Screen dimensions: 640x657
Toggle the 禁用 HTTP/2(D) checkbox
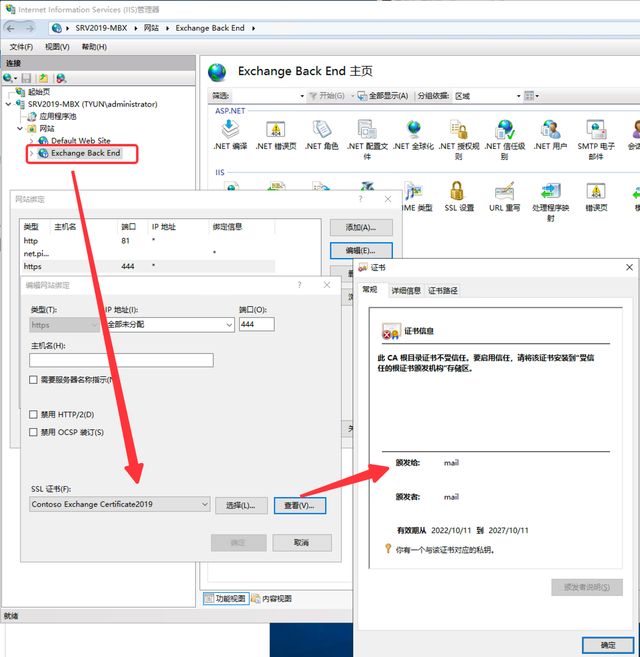tap(33, 414)
